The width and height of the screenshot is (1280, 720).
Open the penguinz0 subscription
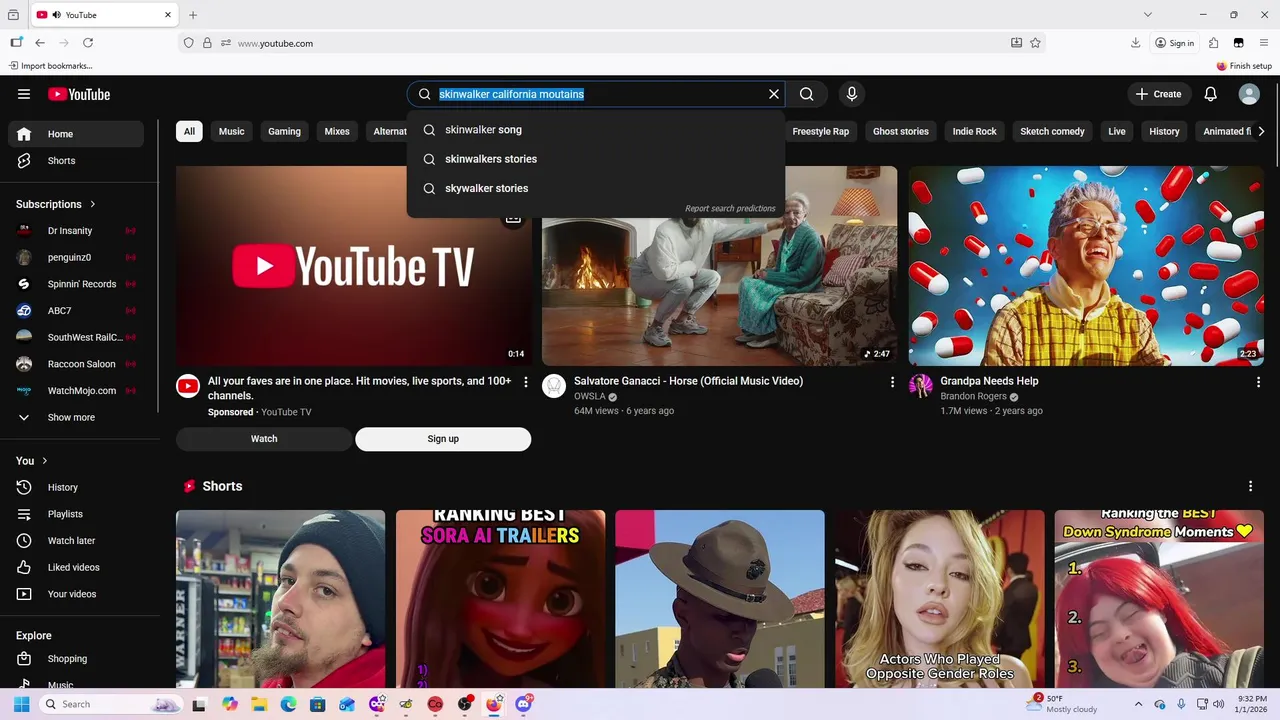[76, 257]
